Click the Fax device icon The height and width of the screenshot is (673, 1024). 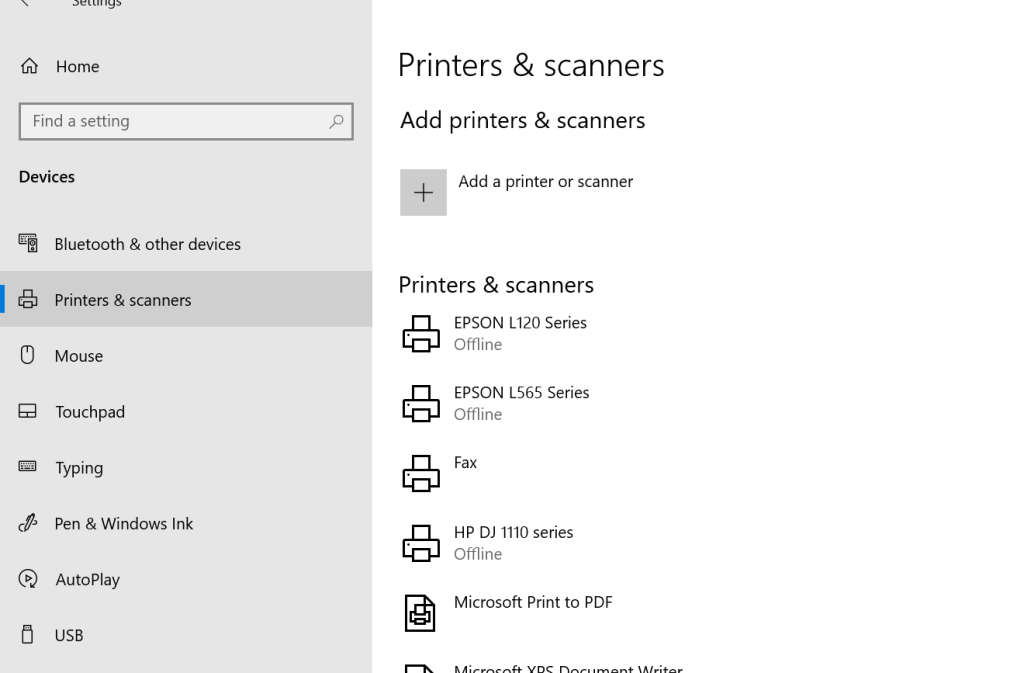coord(421,474)
